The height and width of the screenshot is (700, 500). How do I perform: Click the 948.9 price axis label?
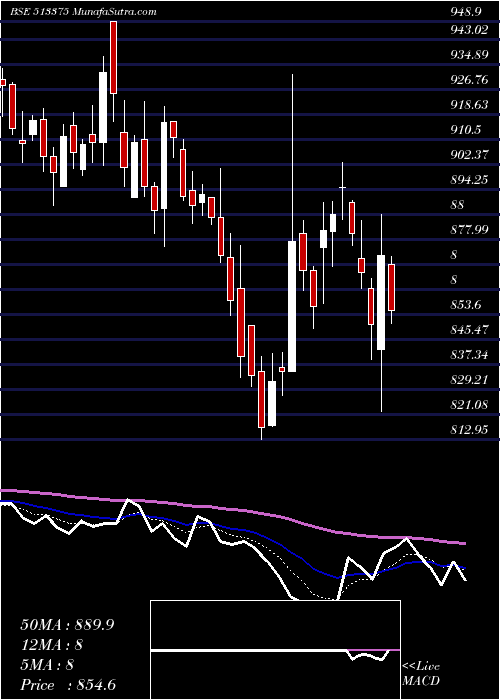[466, 12]
